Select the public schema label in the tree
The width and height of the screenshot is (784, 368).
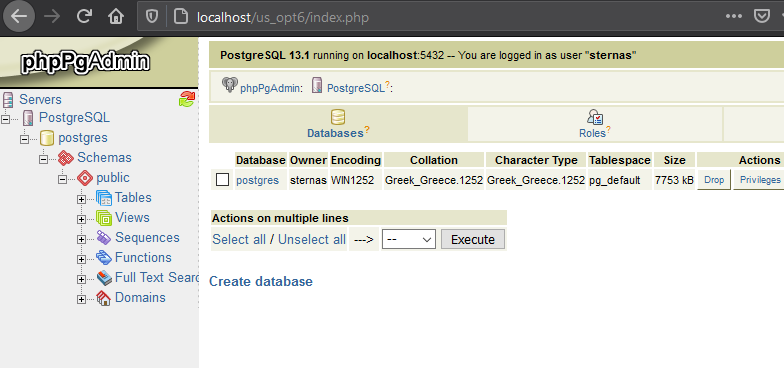(113, 178)
